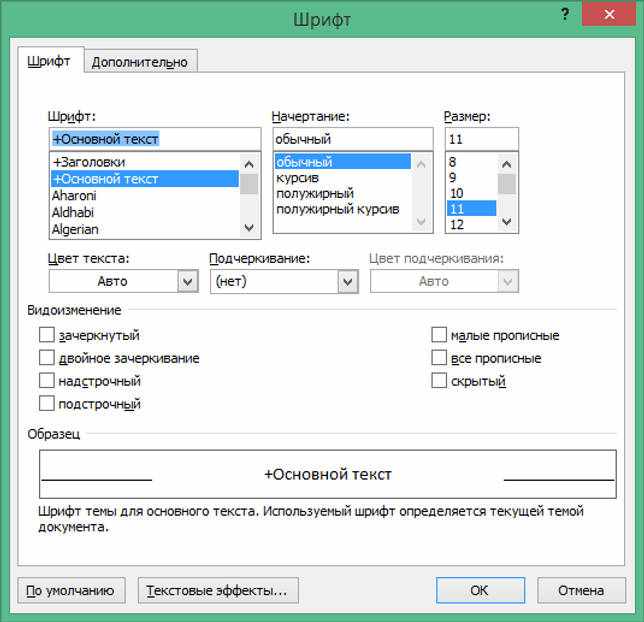Toggle the скрытый checkbox
Image resolution: width=644 pixels, height=622 pixels.
(439, 381)
